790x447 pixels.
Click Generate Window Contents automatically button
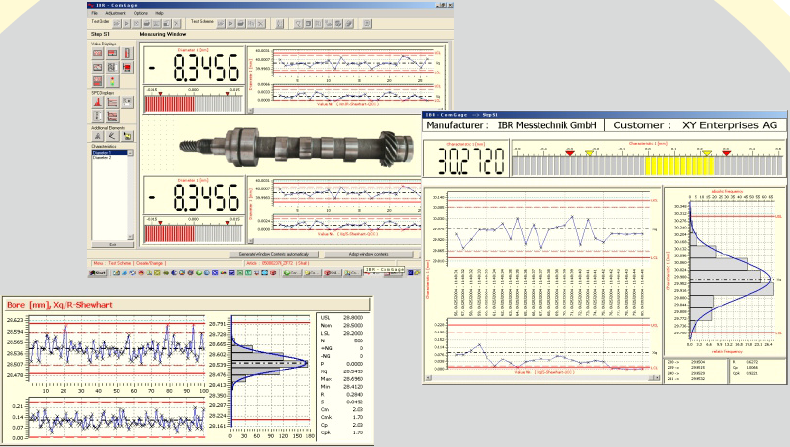pyautogui.click(x=274, y=254)
